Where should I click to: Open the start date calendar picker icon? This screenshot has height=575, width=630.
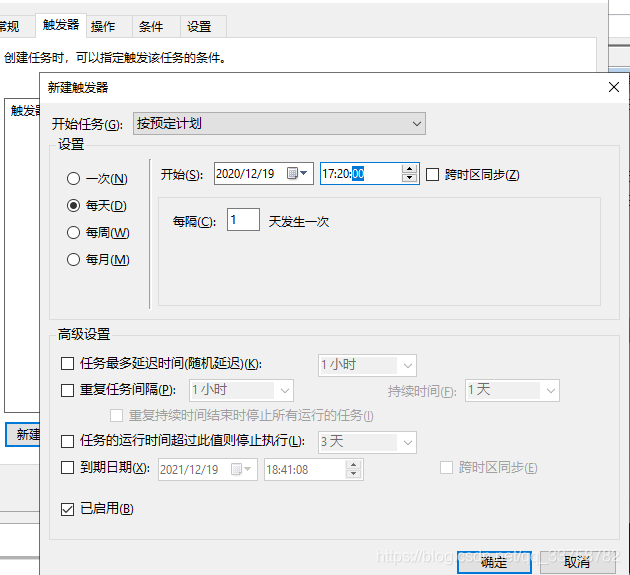297,174
